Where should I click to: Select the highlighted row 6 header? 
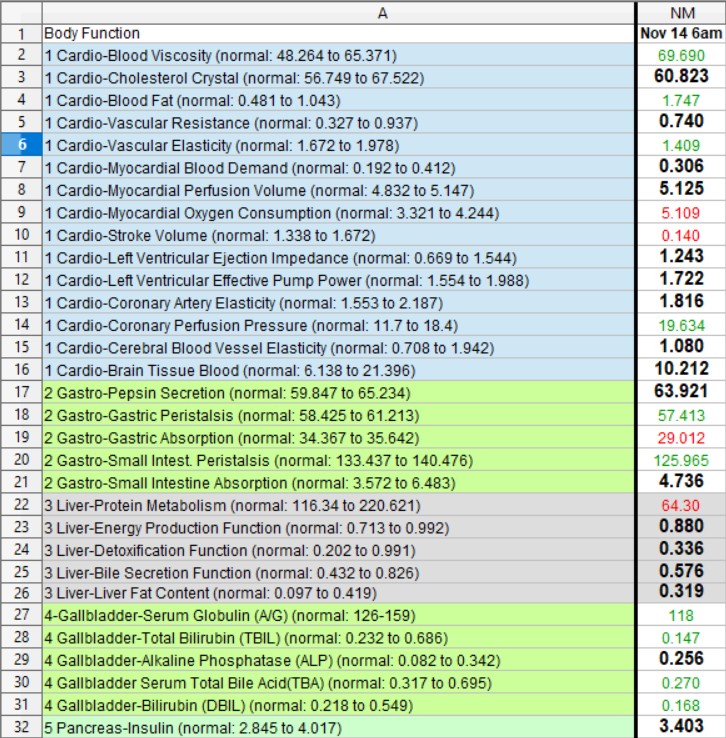20,145
